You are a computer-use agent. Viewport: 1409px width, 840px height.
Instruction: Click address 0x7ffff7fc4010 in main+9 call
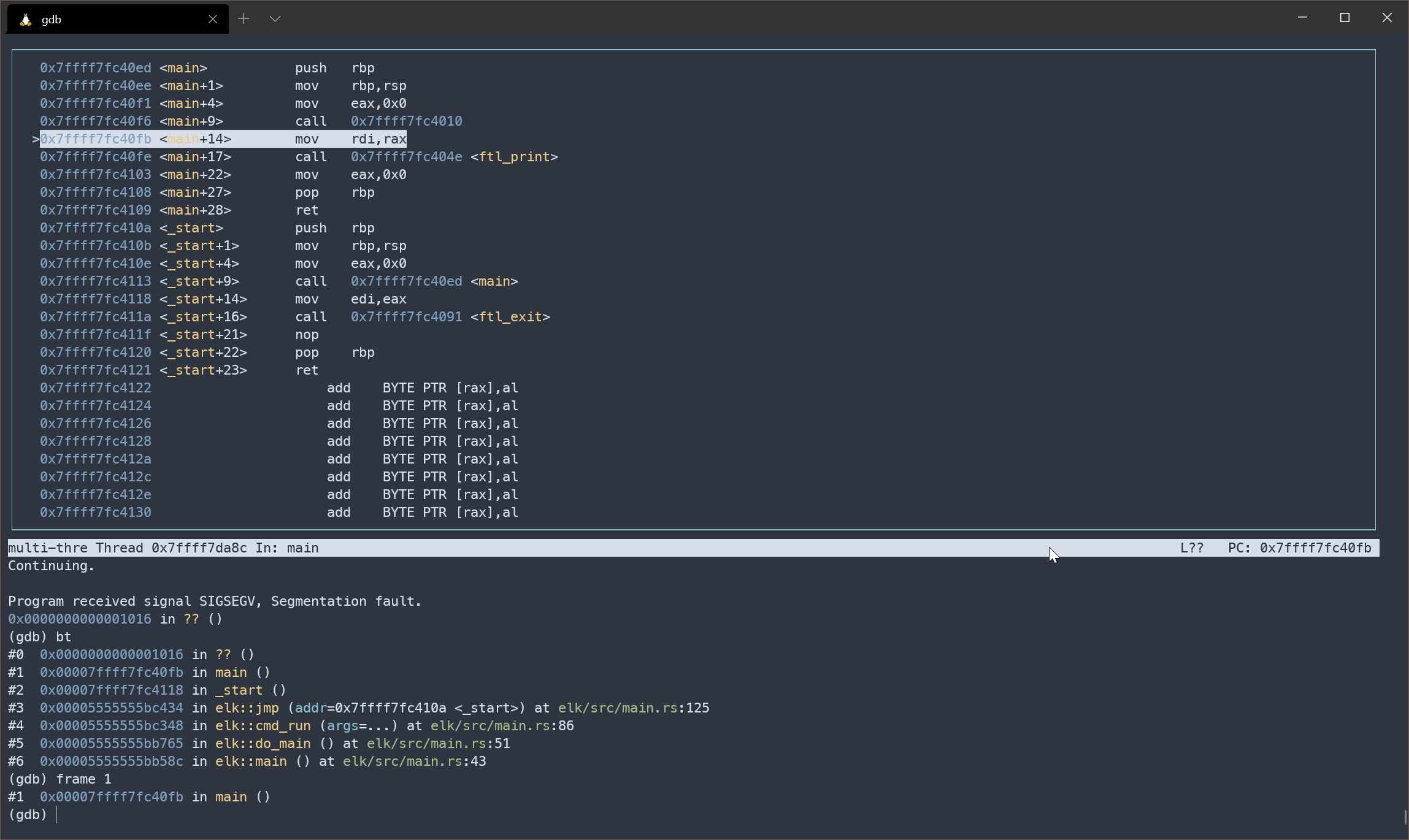click(x=406, y=121)
